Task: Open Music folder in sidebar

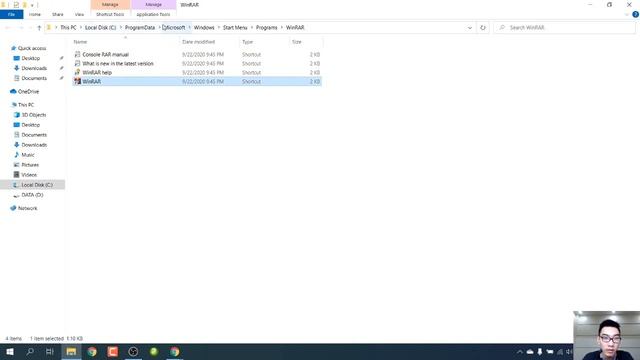Action: [28, 155]
